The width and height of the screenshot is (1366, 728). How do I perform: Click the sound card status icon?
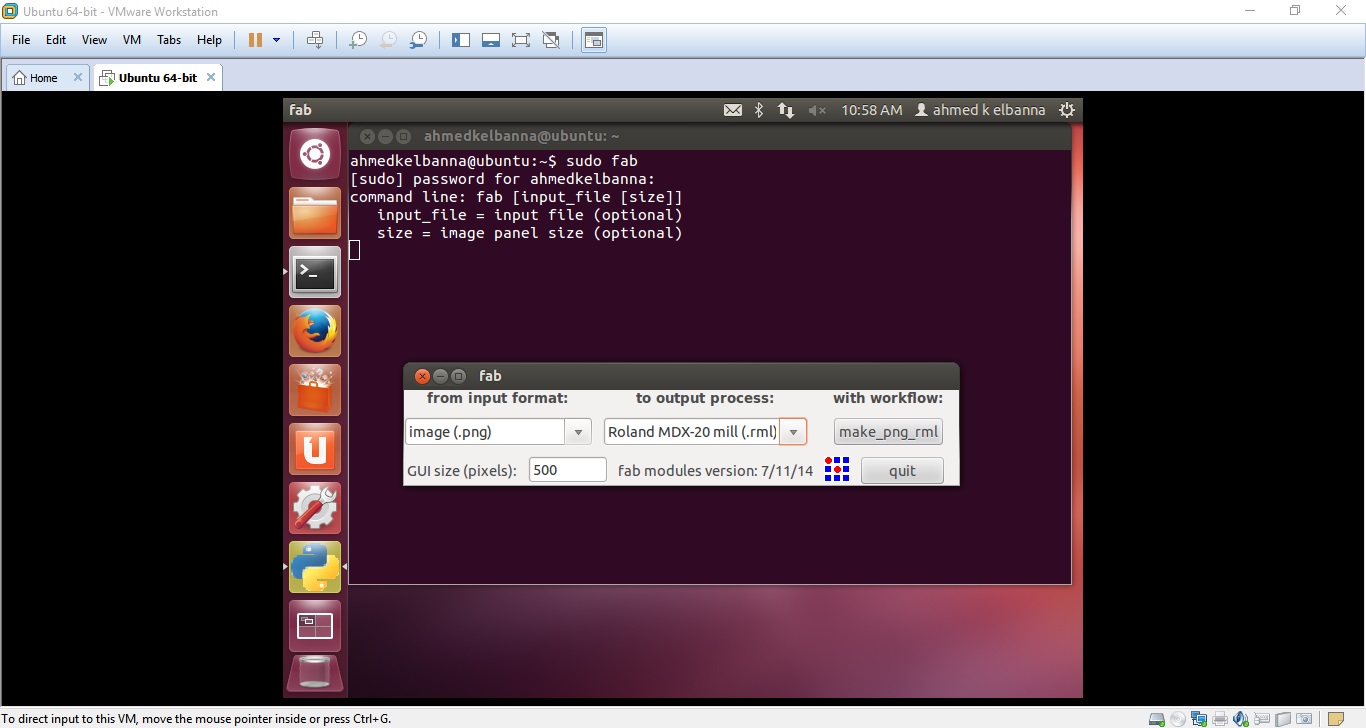click(1241, 719)
